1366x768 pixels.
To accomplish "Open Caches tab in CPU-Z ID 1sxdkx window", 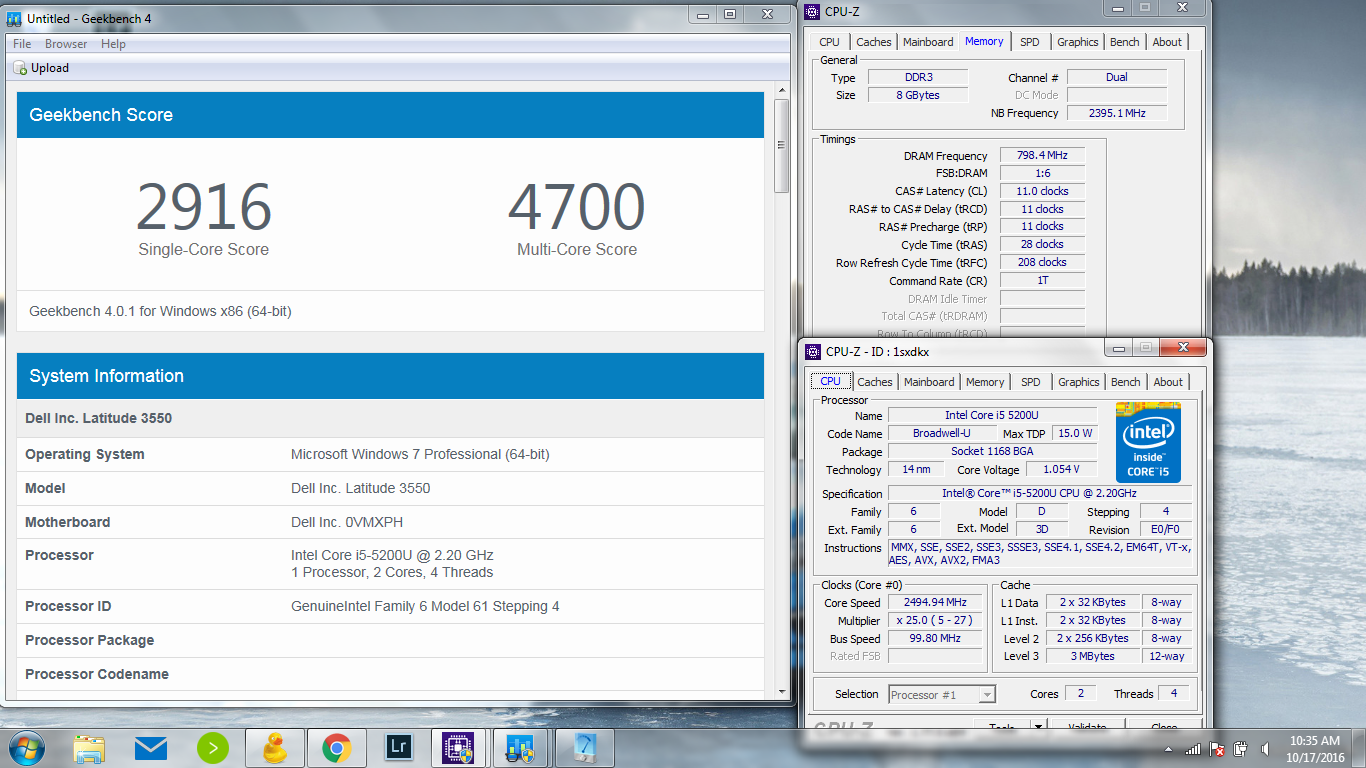I will [x=875, y=382].
